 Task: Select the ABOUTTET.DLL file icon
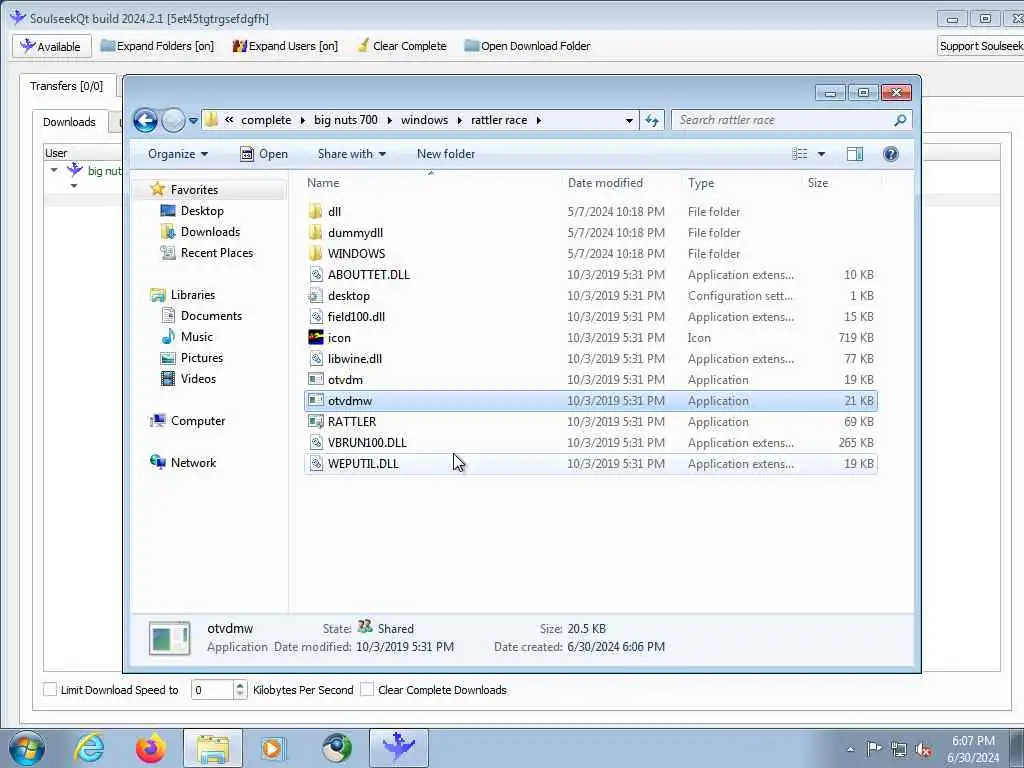pyautogui.click(x=316, y=275)
